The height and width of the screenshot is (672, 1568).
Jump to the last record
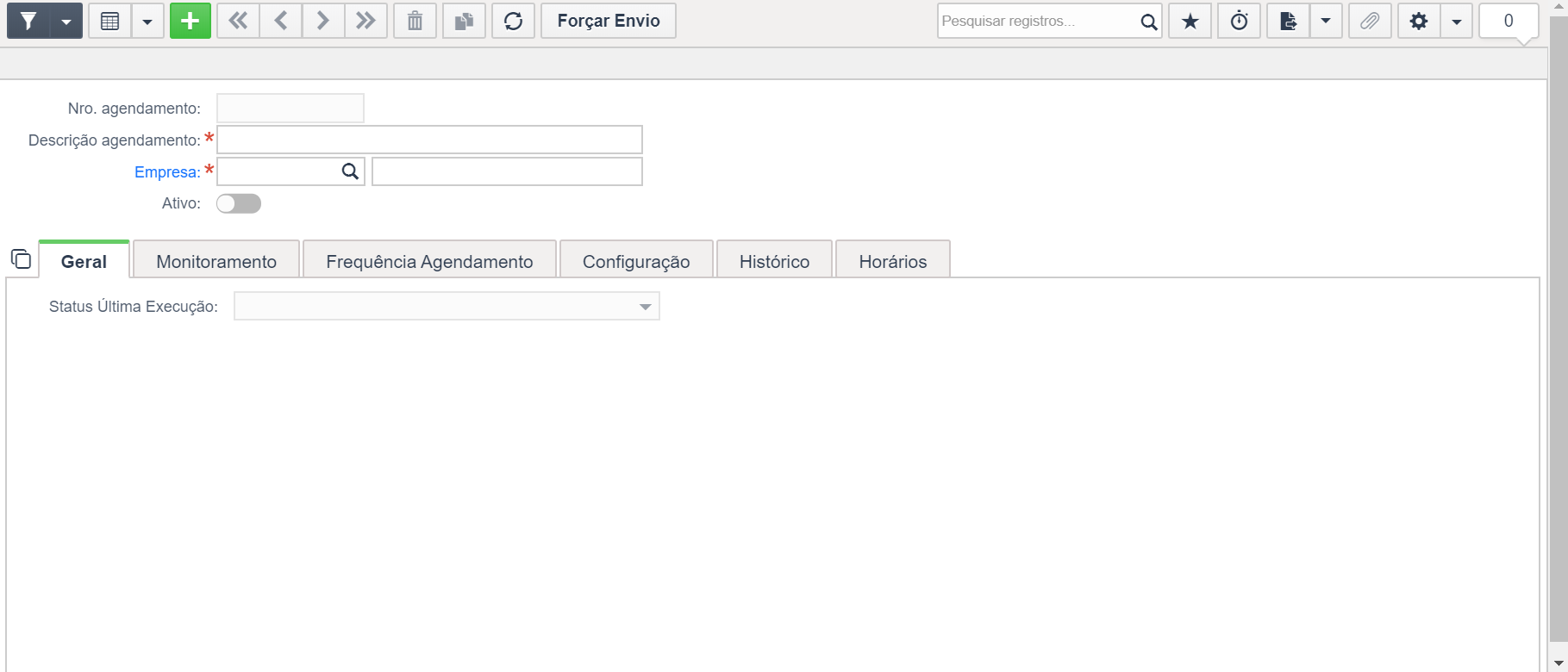[365, 22]
